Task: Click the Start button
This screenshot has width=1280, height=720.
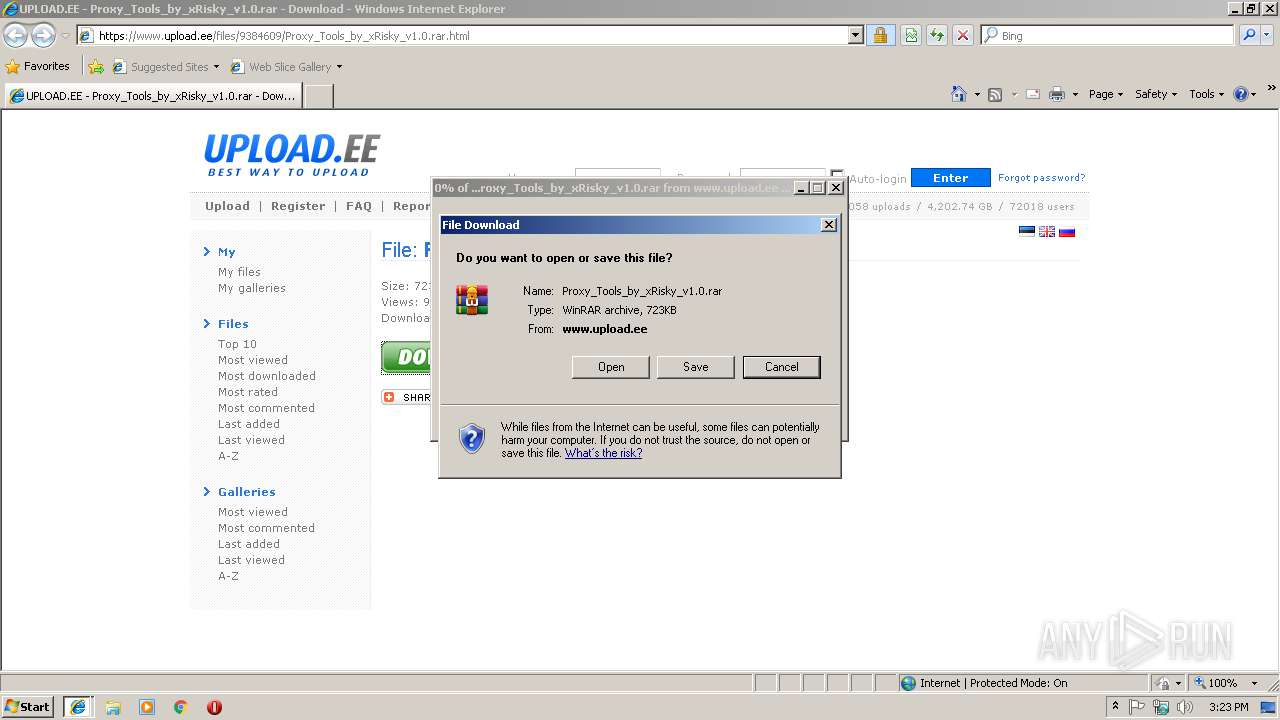Action: 28,707
